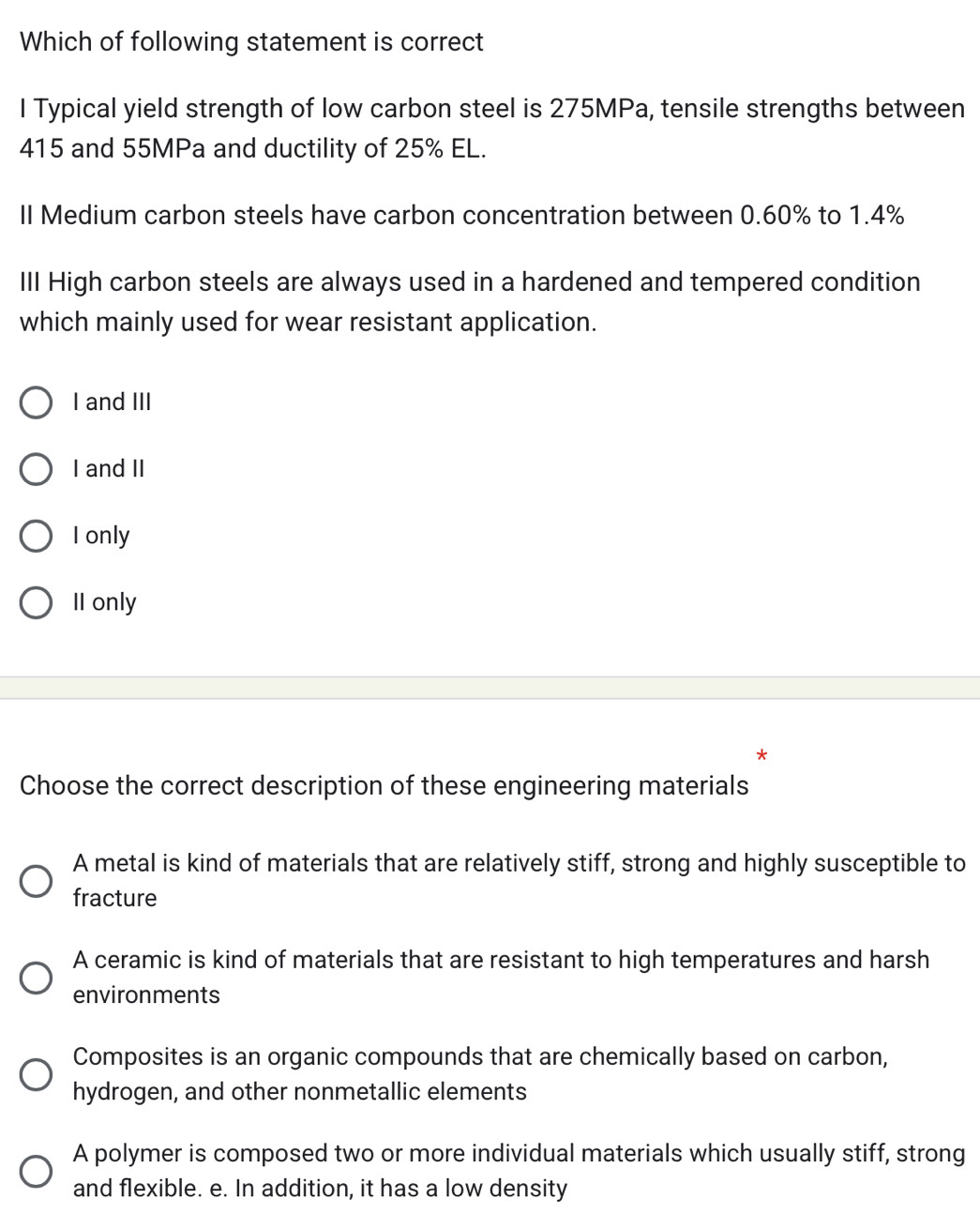Viewport: 980px width, 1229px height.
Task: Click the question about correct statements
Action: point(250,41)
